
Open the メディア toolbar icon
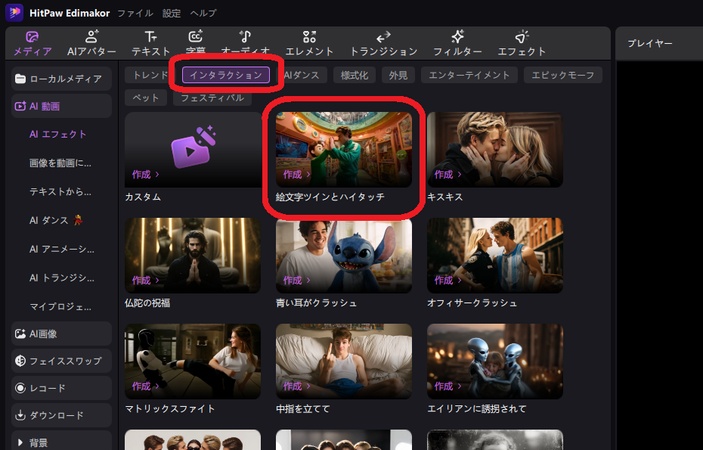pyautogui.click(x=32, y=37)
